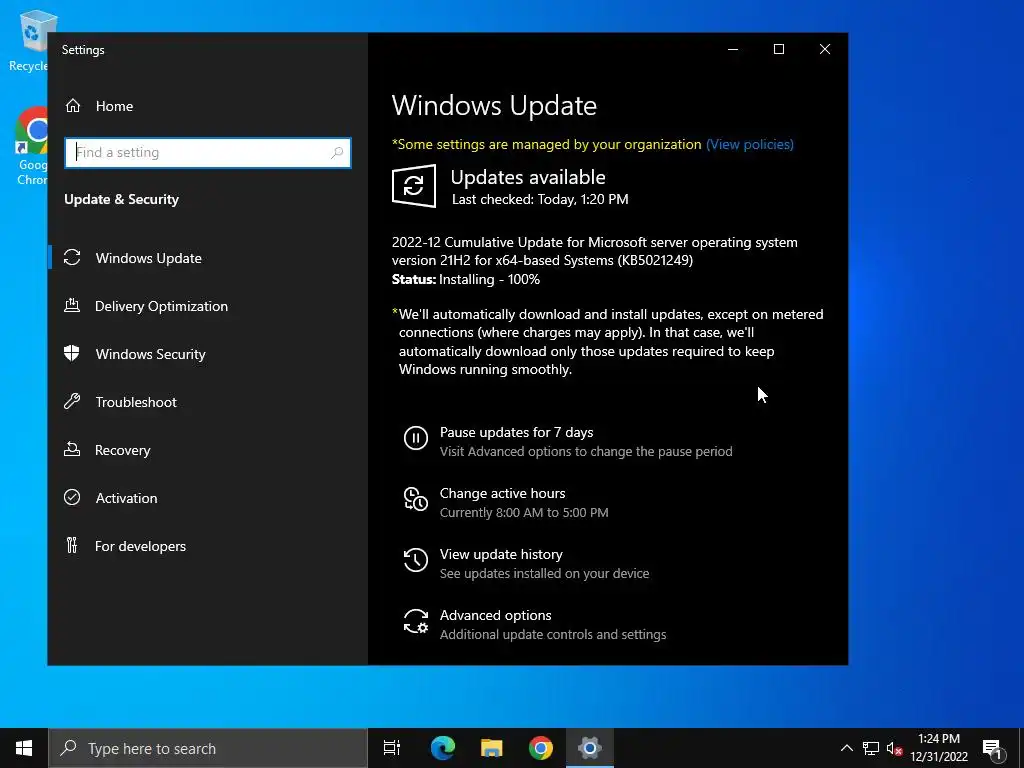Click the network tray icon
Image resolution: width=1024 pixels, height=768 pixels.
point(871,748)
